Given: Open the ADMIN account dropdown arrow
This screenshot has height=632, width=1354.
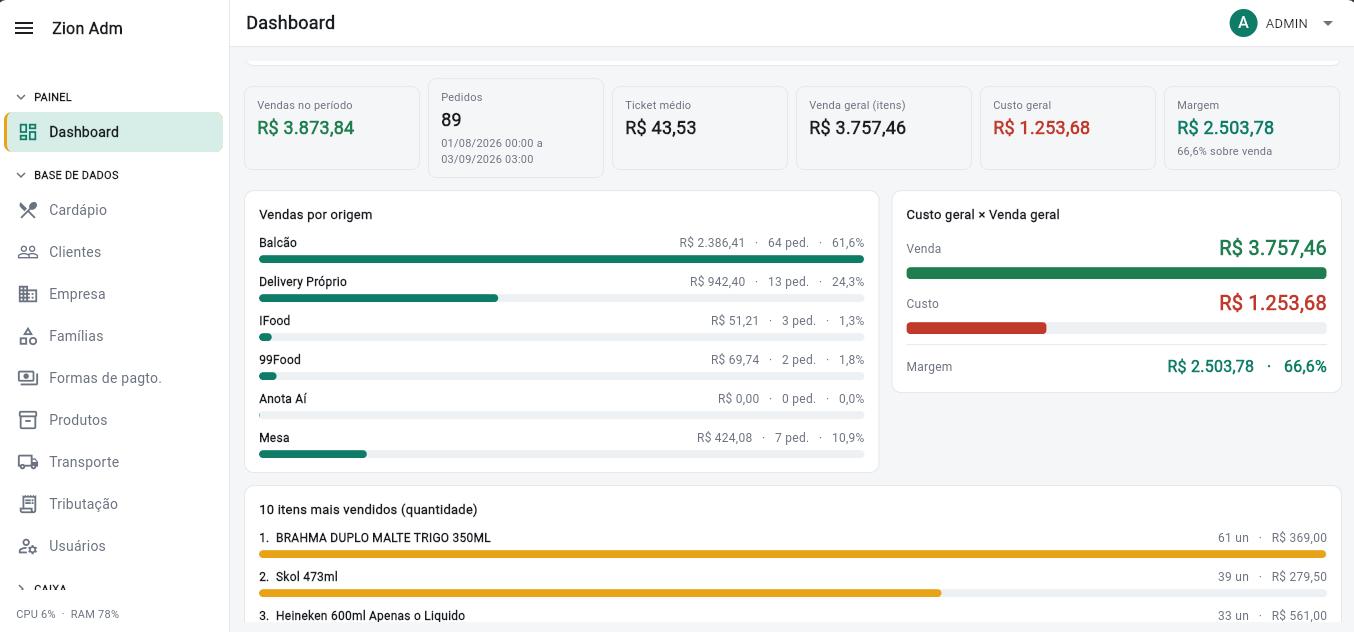Looking at the screenshot, I should point(1328,23).
